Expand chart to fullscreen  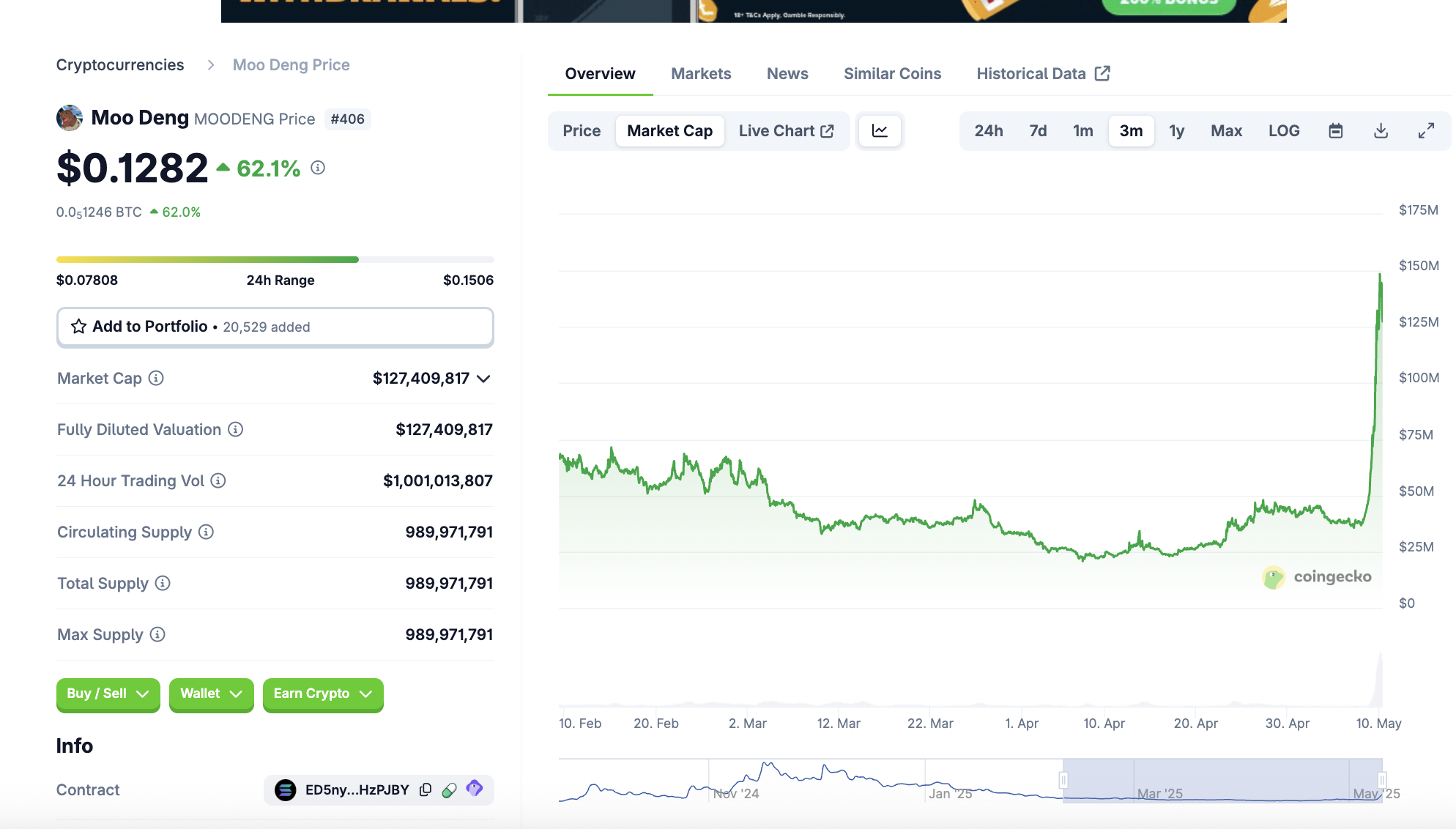[x=1425, y=131]
